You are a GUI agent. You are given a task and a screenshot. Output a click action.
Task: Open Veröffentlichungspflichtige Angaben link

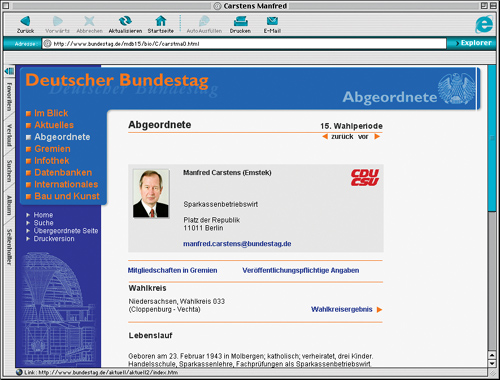click(x=301, y=270)
